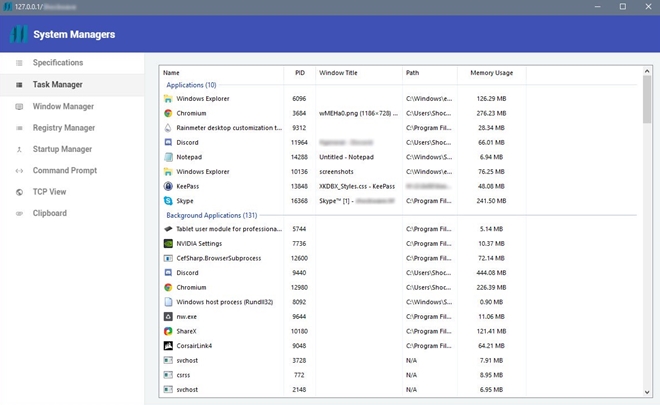Click the 121.41 MB ShareX memory value

[491, 331]
